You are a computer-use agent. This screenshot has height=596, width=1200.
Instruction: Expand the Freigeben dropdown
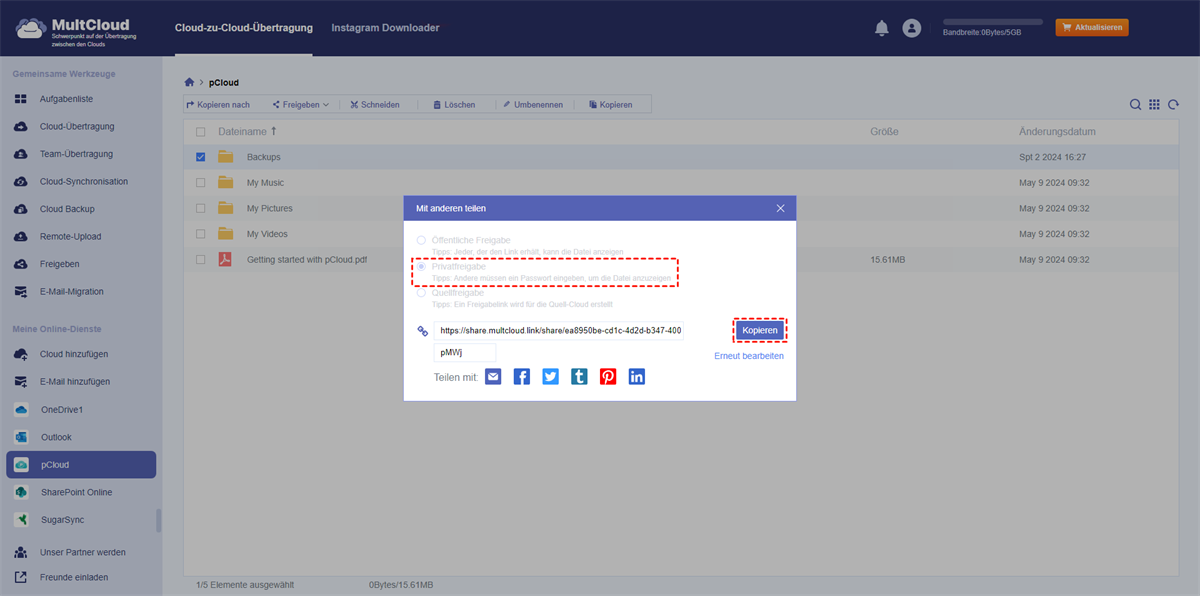tap(300, 104)
